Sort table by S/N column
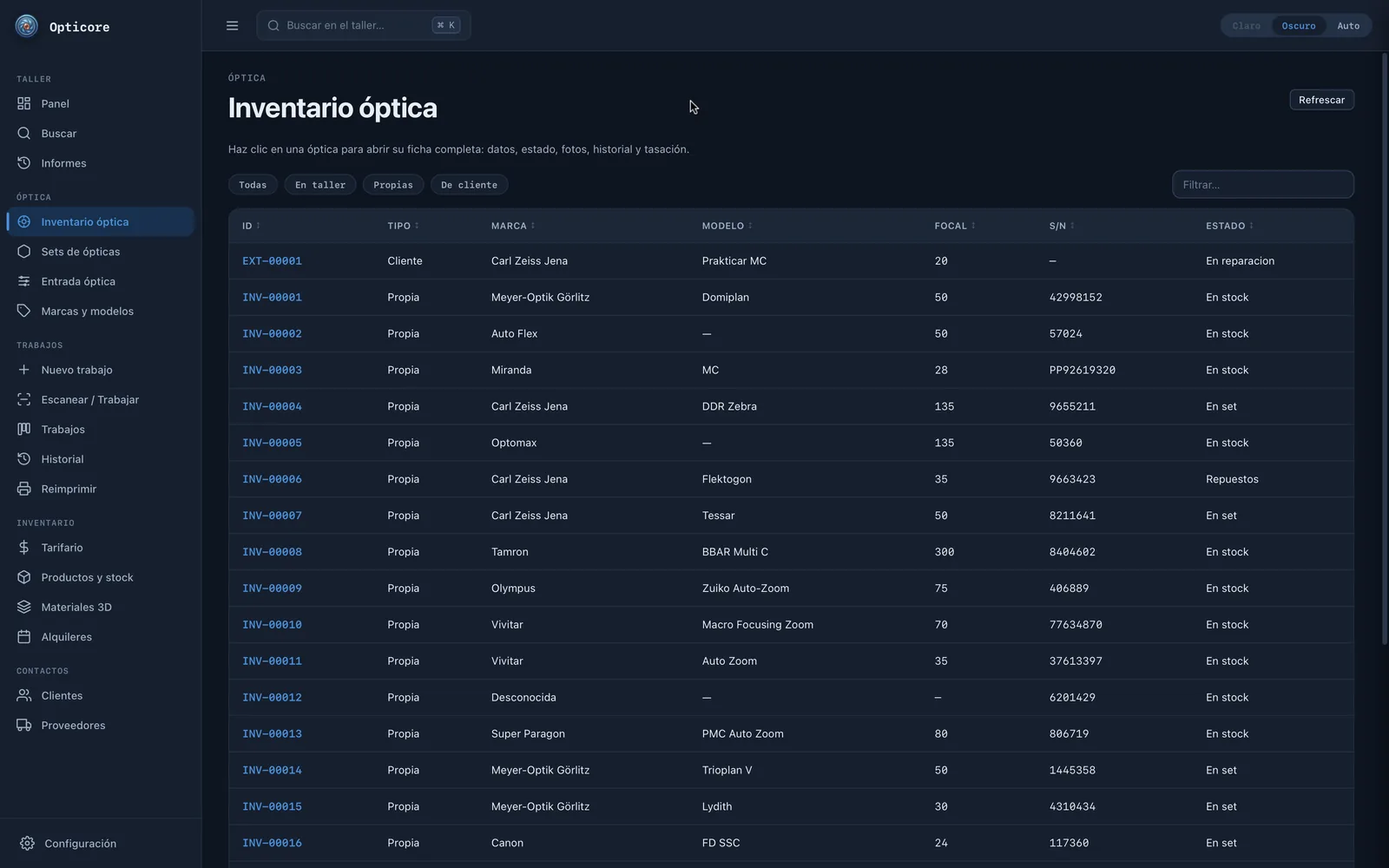The image size is (1389, 868). [x=1062, y=226]
